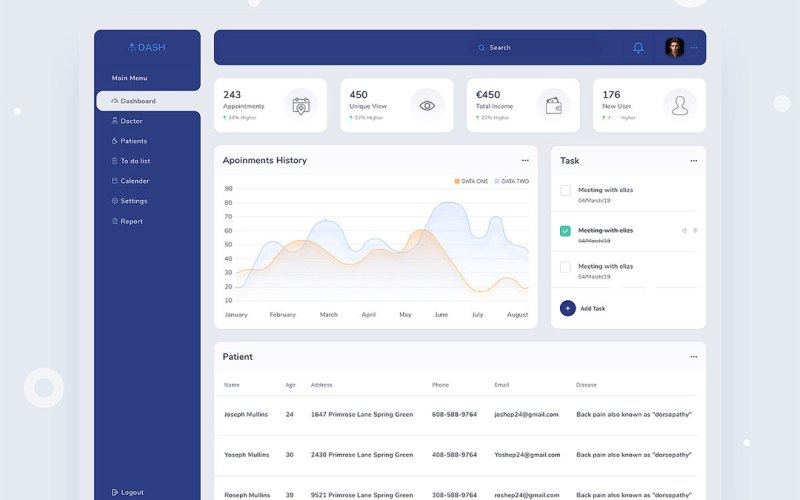800x500 pixels.
Task: Click the Search input field
Action: click(534, 47)
